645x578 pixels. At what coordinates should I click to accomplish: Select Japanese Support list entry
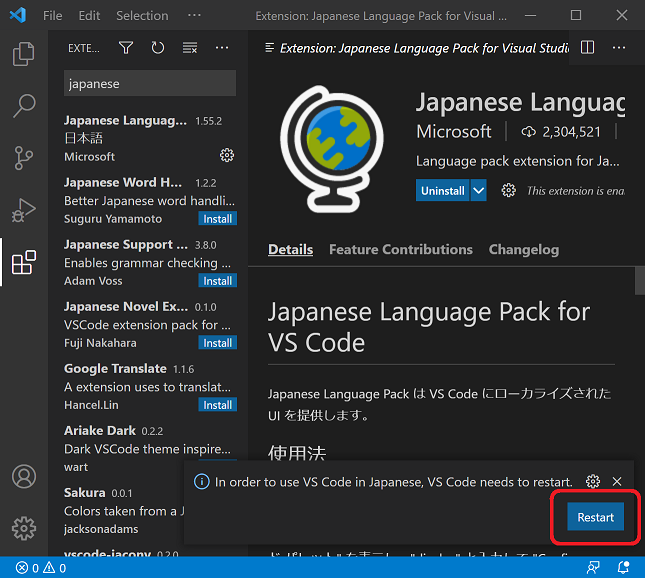(149, 263)
